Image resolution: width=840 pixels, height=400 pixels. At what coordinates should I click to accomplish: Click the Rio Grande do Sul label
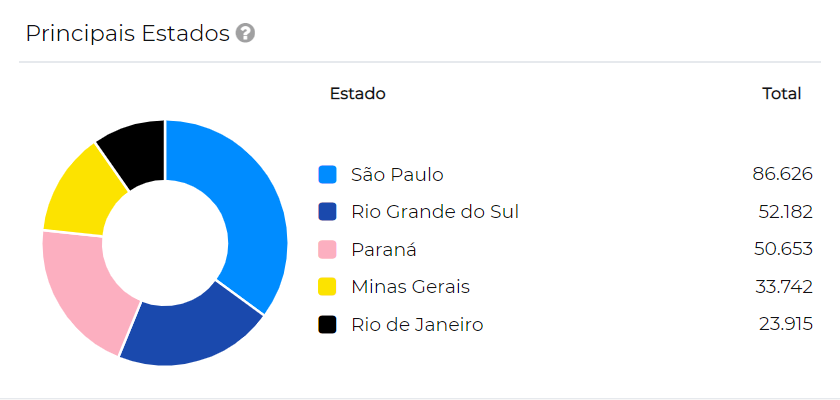[435, 212]
